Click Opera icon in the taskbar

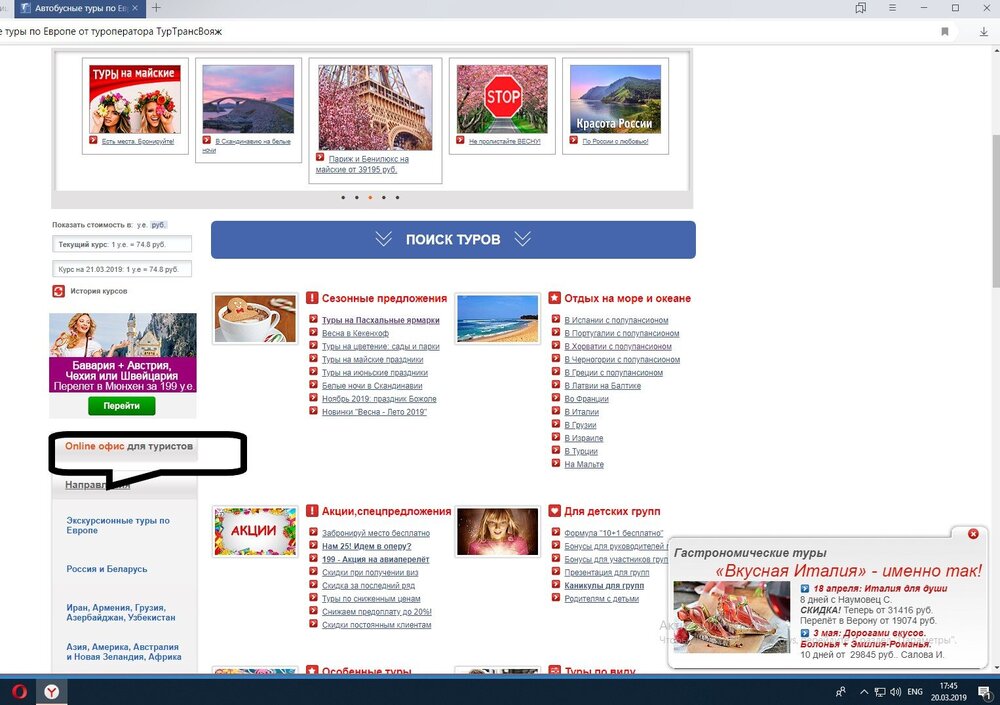[18, 691]
